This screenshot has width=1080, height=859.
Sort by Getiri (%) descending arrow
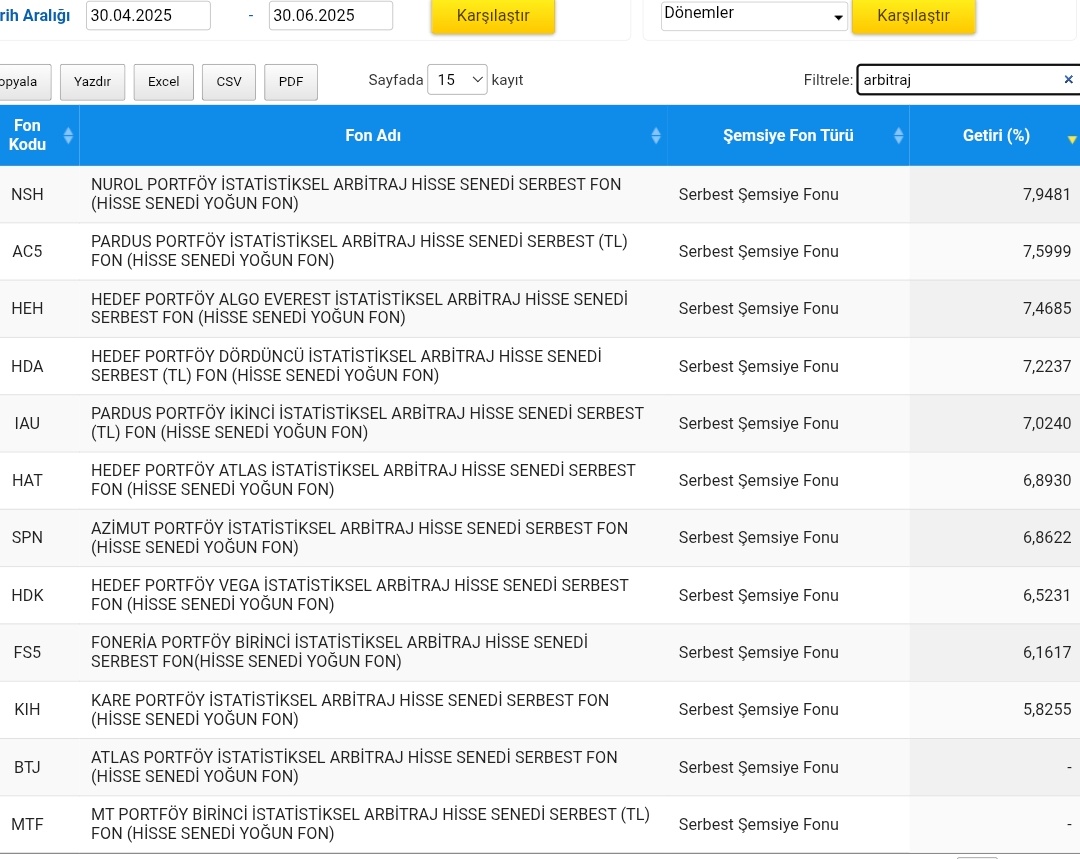[1072, 139]
